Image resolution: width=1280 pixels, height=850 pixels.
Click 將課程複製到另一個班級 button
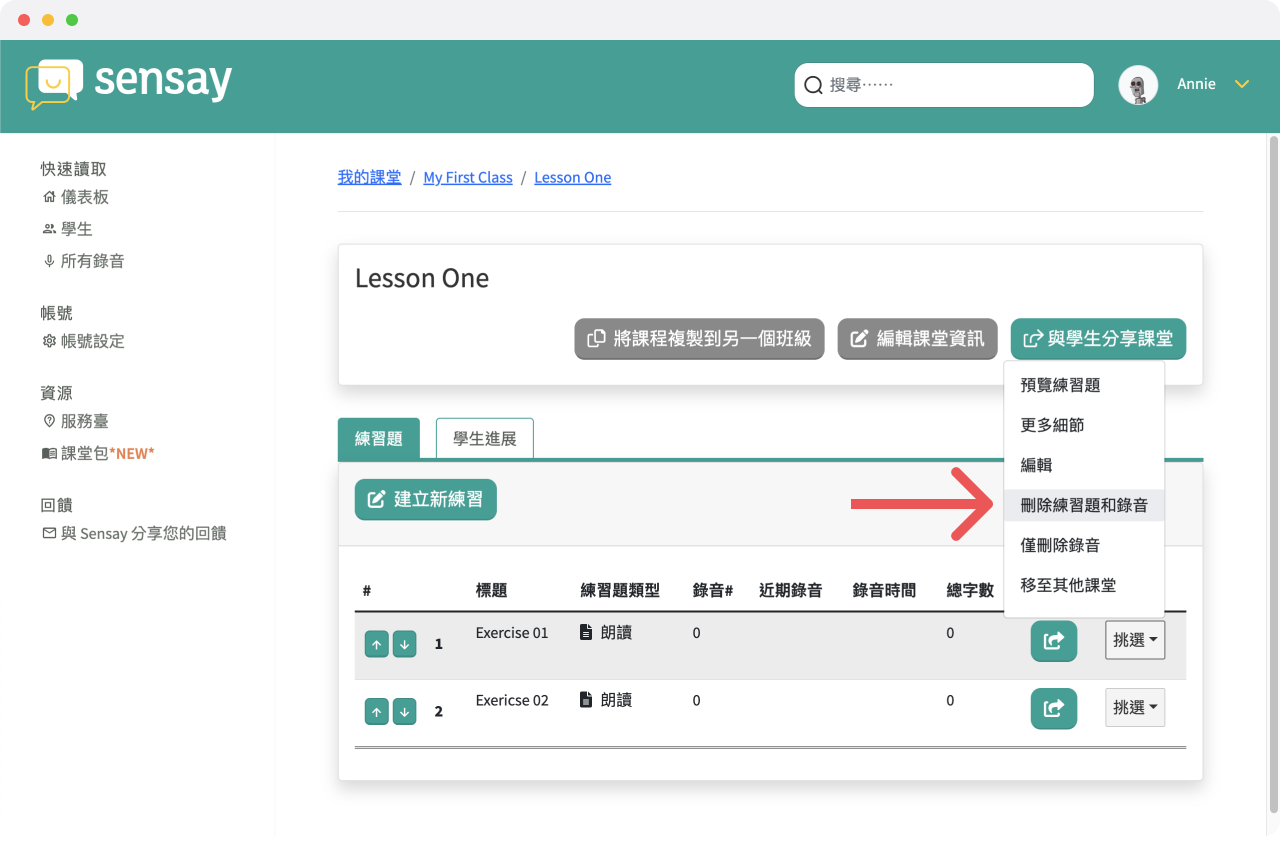pyautogui.click(x=699, y=339)
